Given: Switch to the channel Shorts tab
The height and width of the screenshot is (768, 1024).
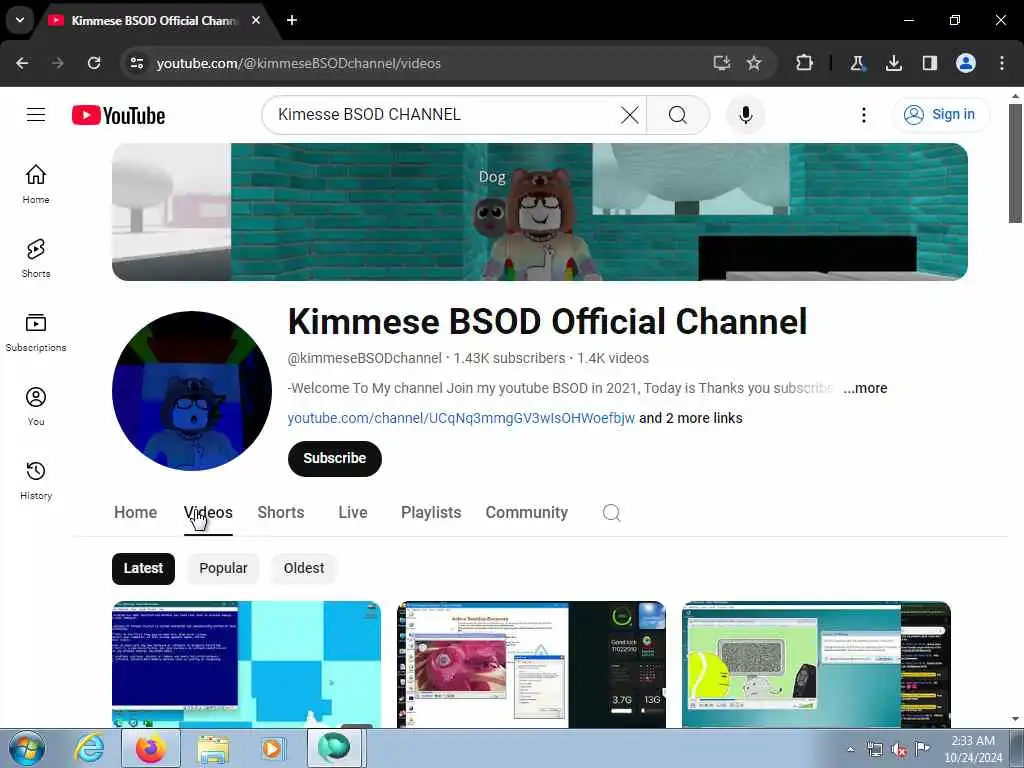Looking at the screenshot, I should coord(281,513).
